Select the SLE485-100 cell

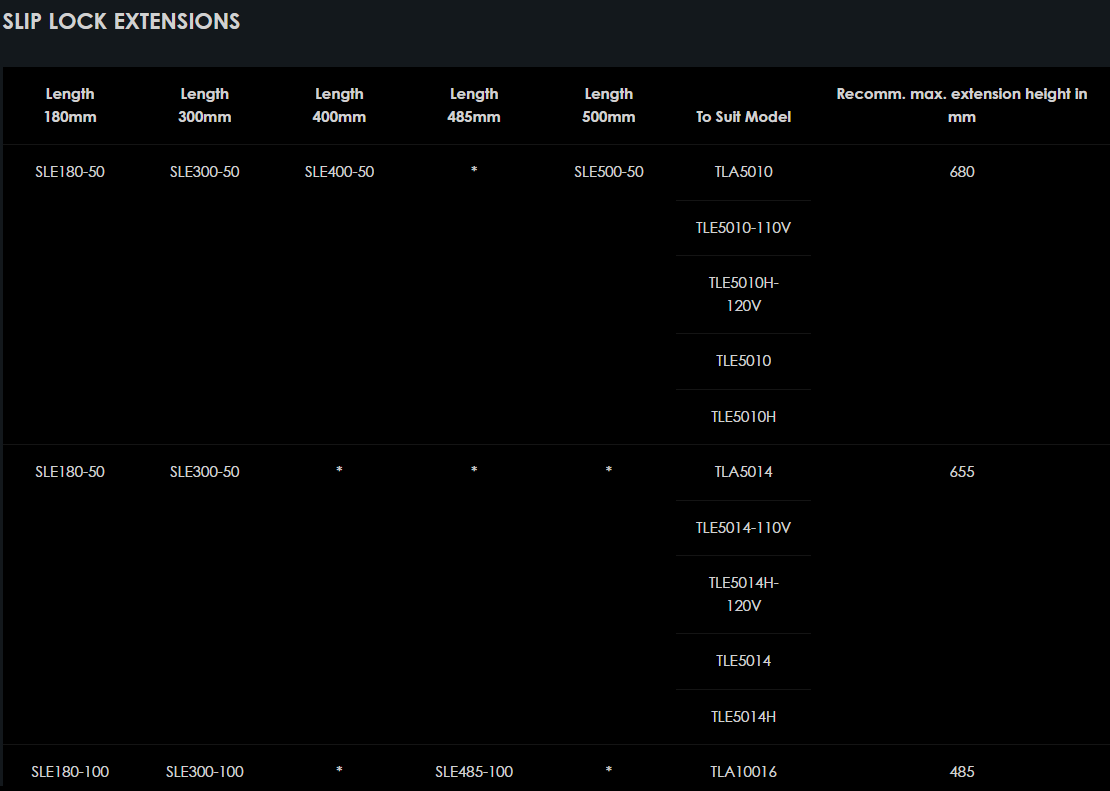(x=474, y=772)
